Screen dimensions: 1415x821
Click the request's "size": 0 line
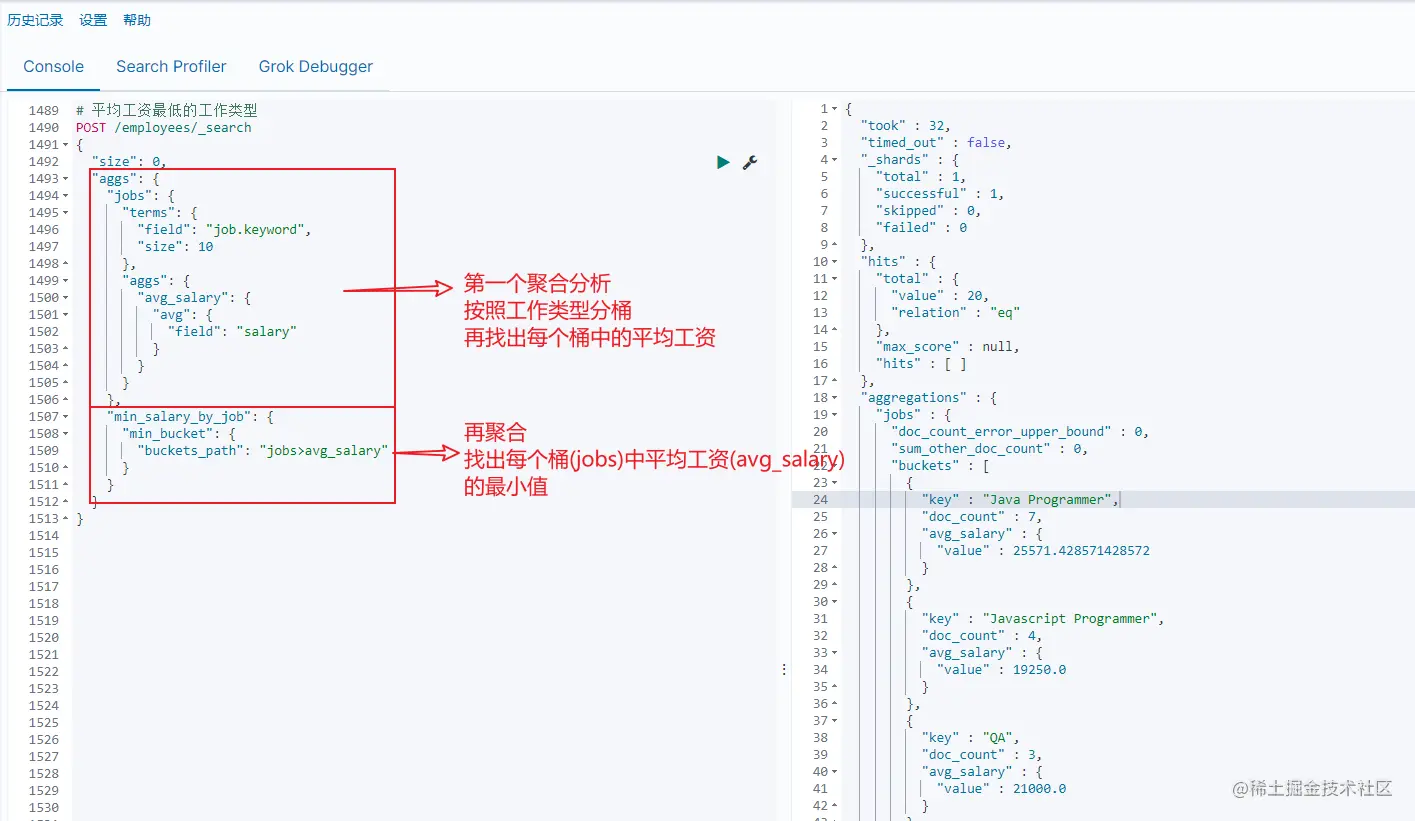coord(129,162)
